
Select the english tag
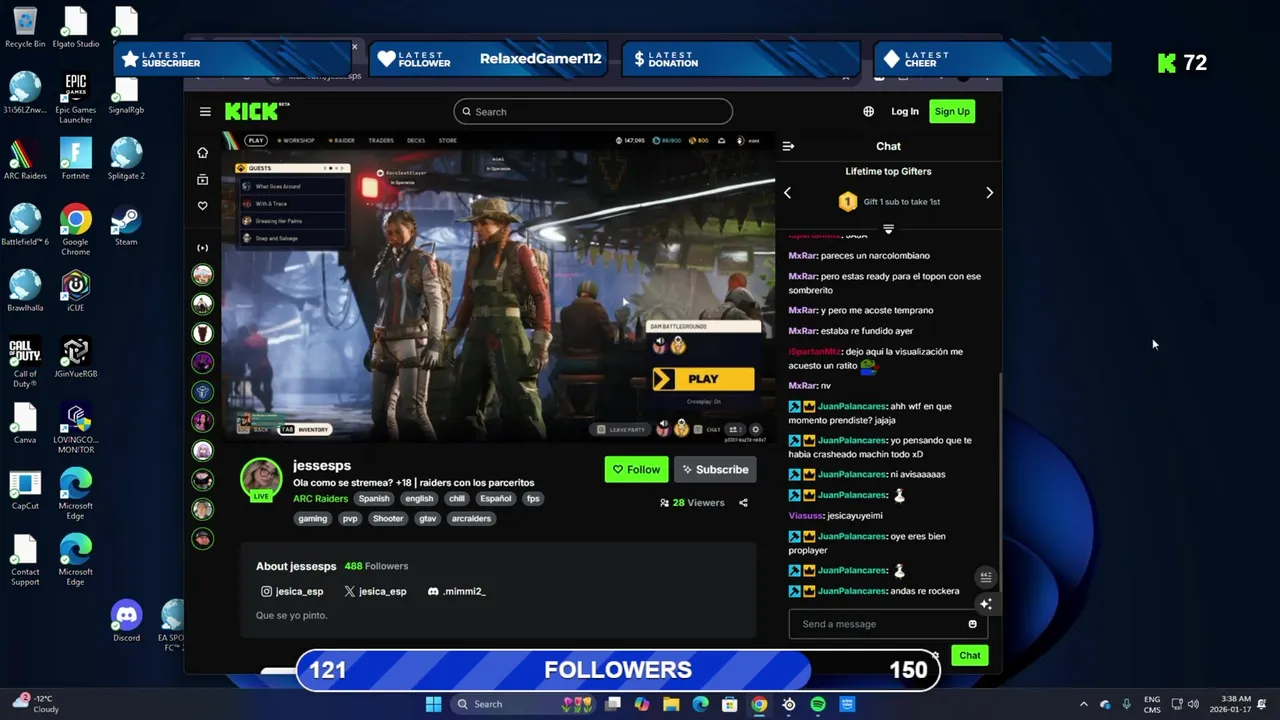tap(419, 499)
